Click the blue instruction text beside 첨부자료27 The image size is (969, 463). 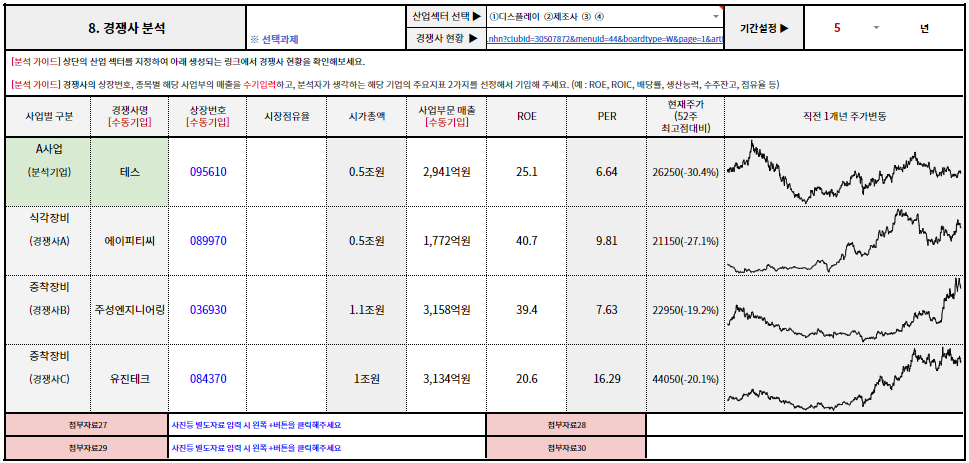[256, 425]
